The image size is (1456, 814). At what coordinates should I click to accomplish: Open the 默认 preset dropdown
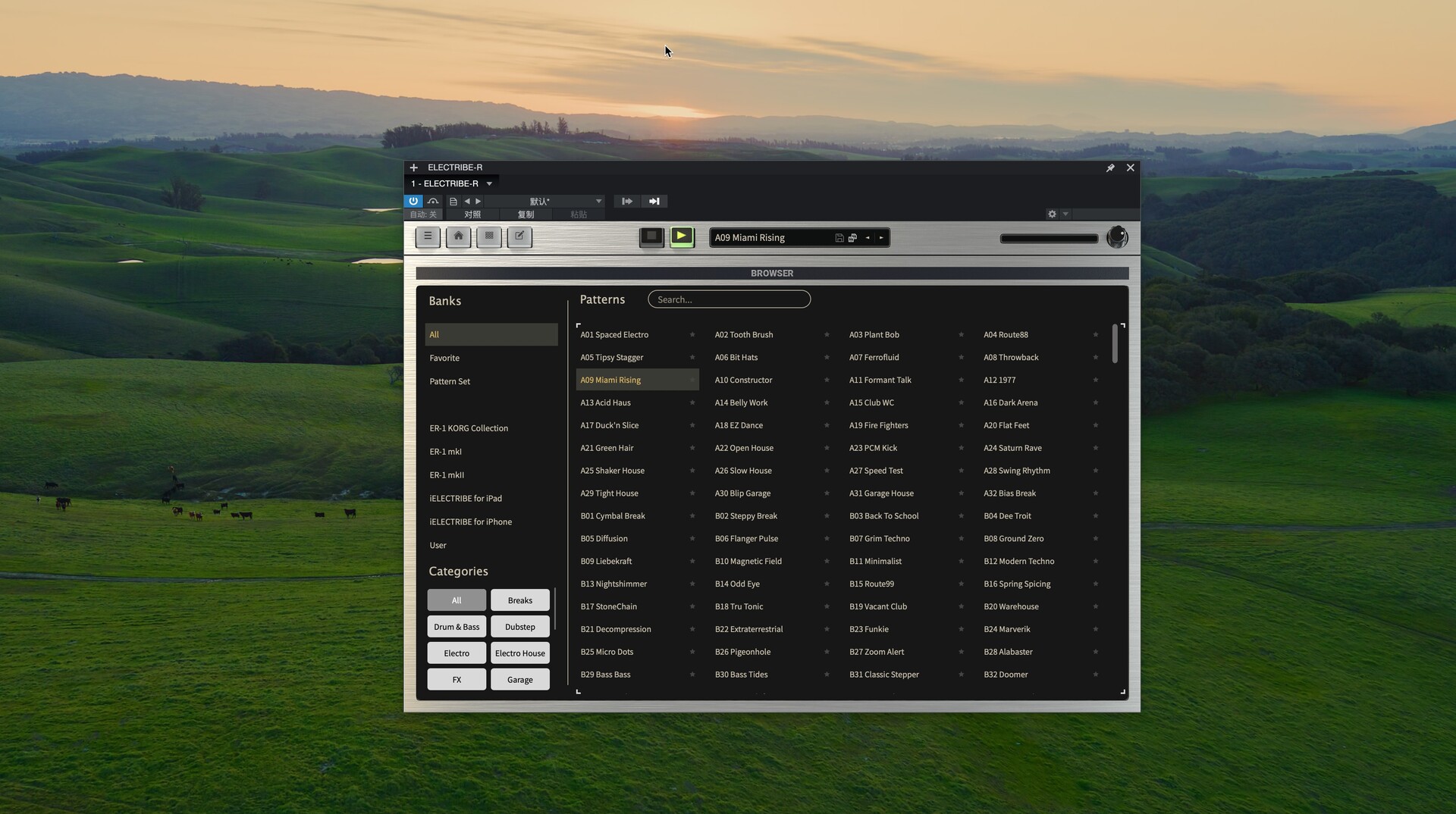(544, 201)
